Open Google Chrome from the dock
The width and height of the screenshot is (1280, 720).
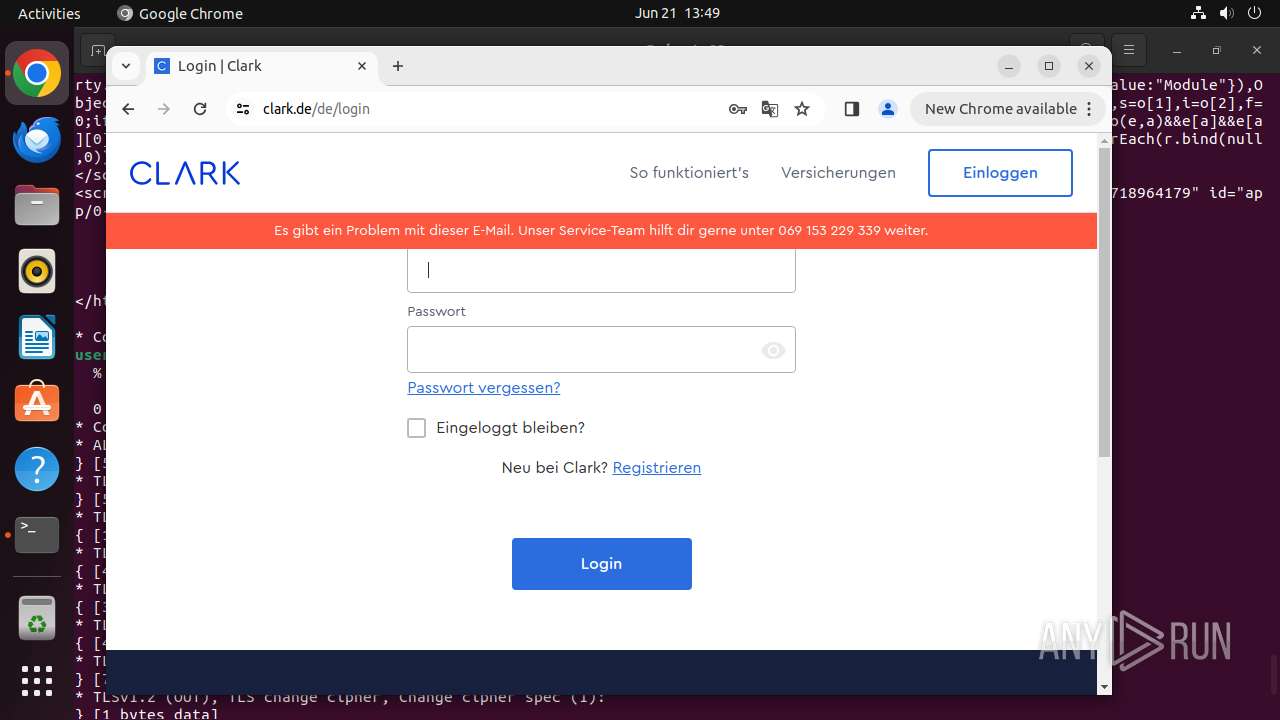(37, 74)
